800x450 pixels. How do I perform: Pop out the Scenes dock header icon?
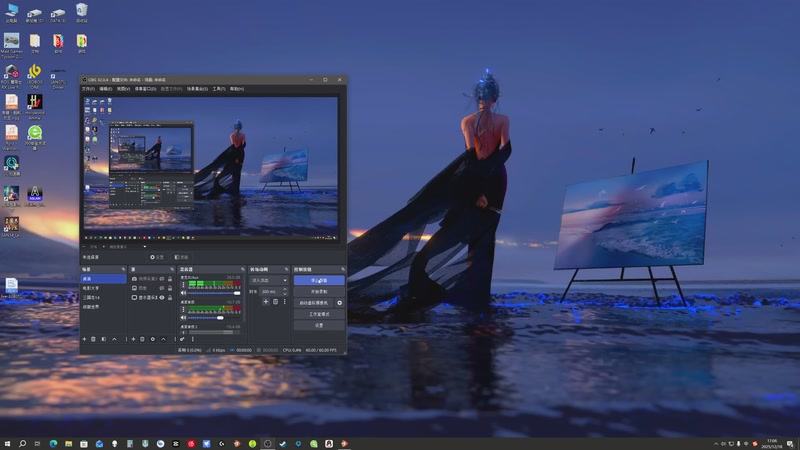[x=123, y=269]
